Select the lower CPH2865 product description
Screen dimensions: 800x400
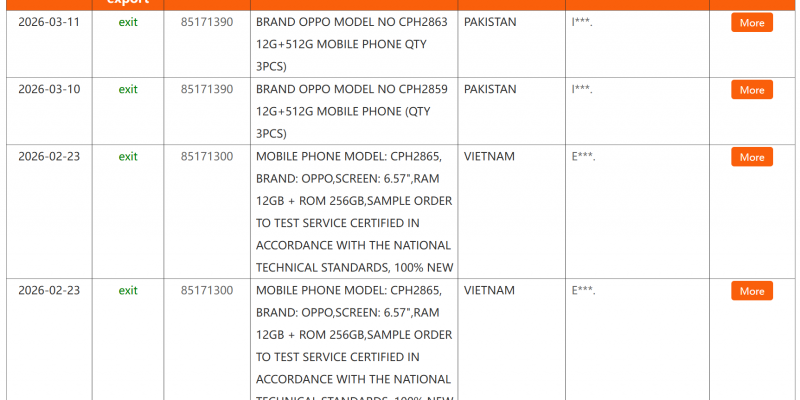(x=354, y=342)
